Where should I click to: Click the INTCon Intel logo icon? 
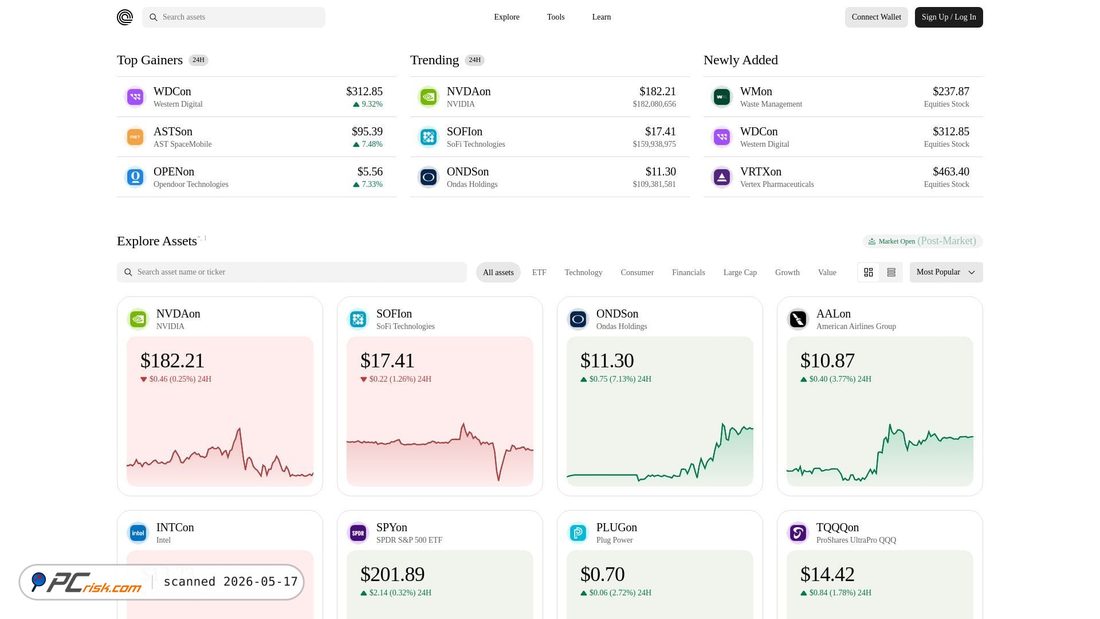tap(138, 533)
